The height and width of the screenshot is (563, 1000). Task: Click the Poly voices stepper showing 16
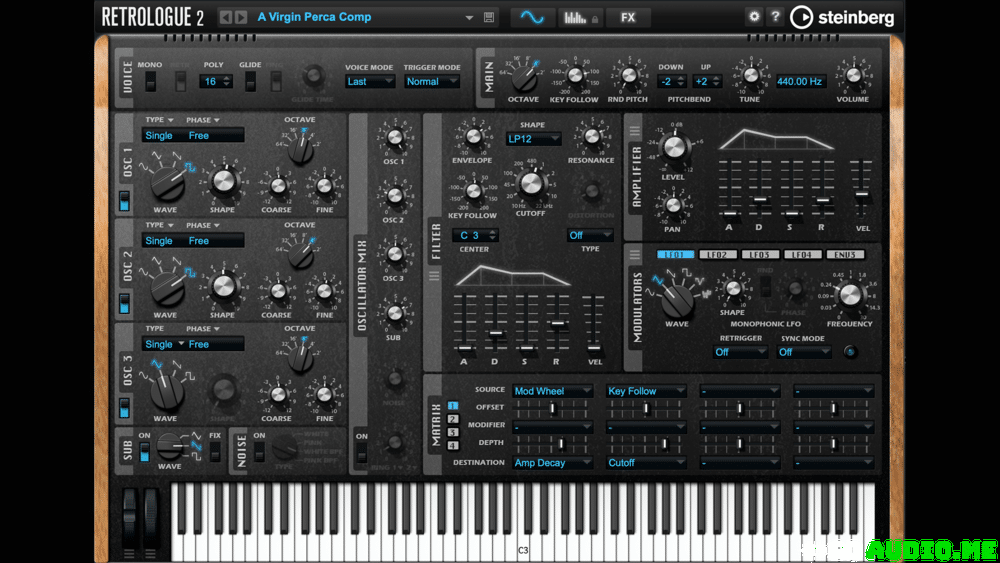216,82
